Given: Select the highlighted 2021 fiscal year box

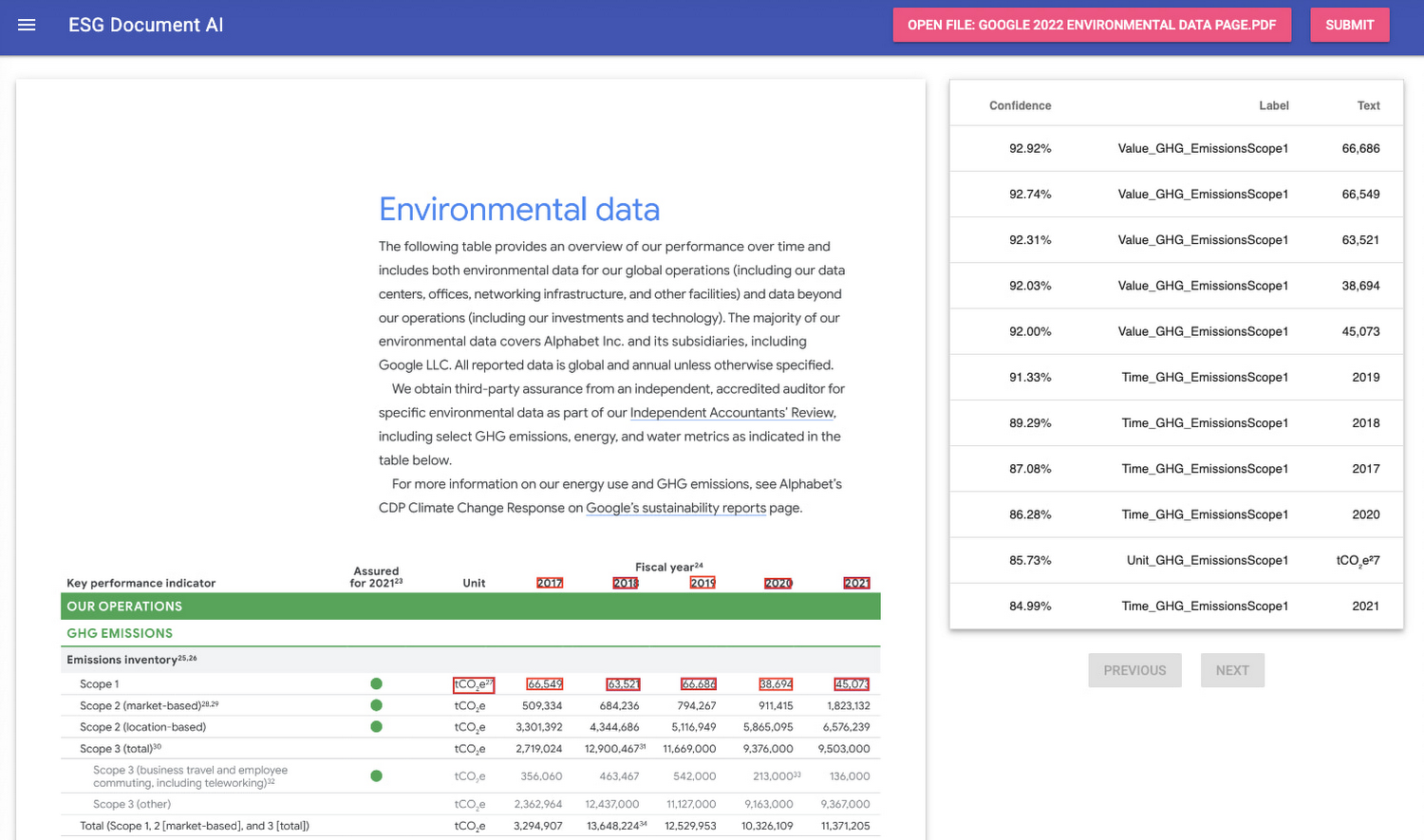Looking at the screenshot, I should (x=856, y=583).
